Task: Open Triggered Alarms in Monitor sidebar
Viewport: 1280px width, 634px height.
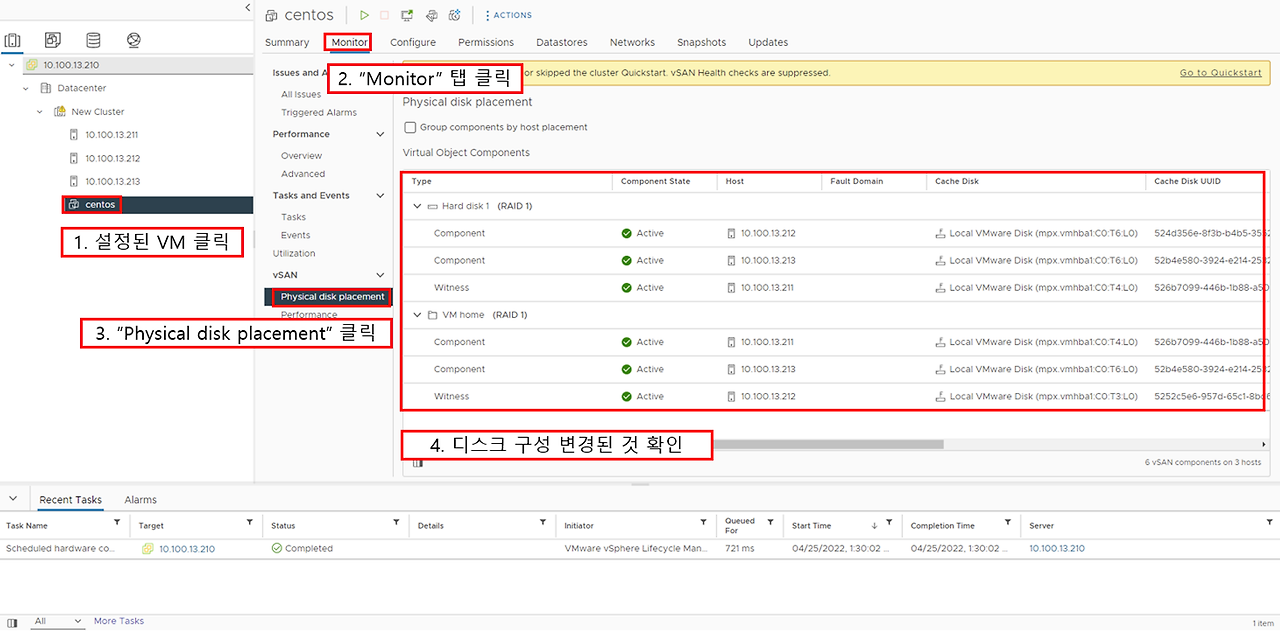Action: point(319,113)
